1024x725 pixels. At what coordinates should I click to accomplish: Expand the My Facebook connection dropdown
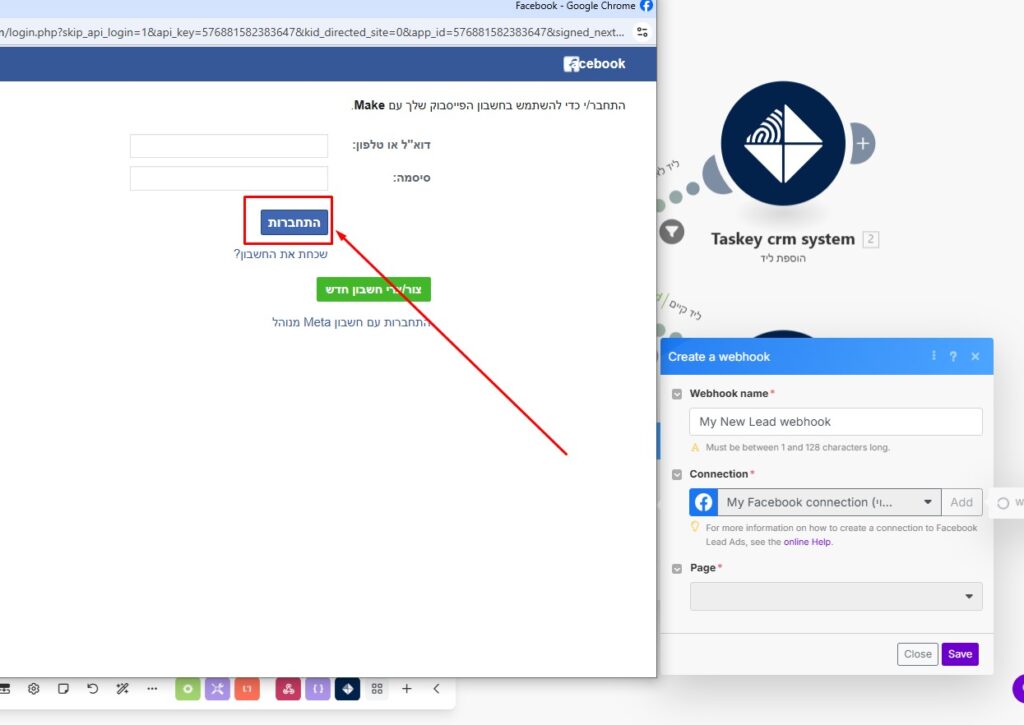tap(829, 502)
